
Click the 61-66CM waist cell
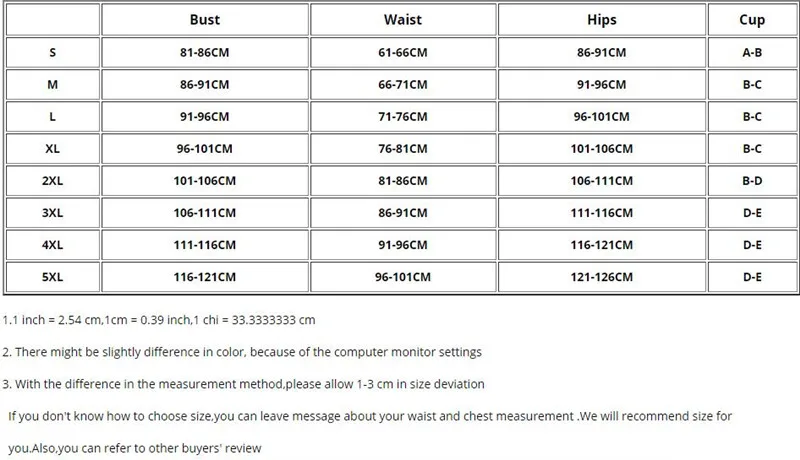click(403, 53)
